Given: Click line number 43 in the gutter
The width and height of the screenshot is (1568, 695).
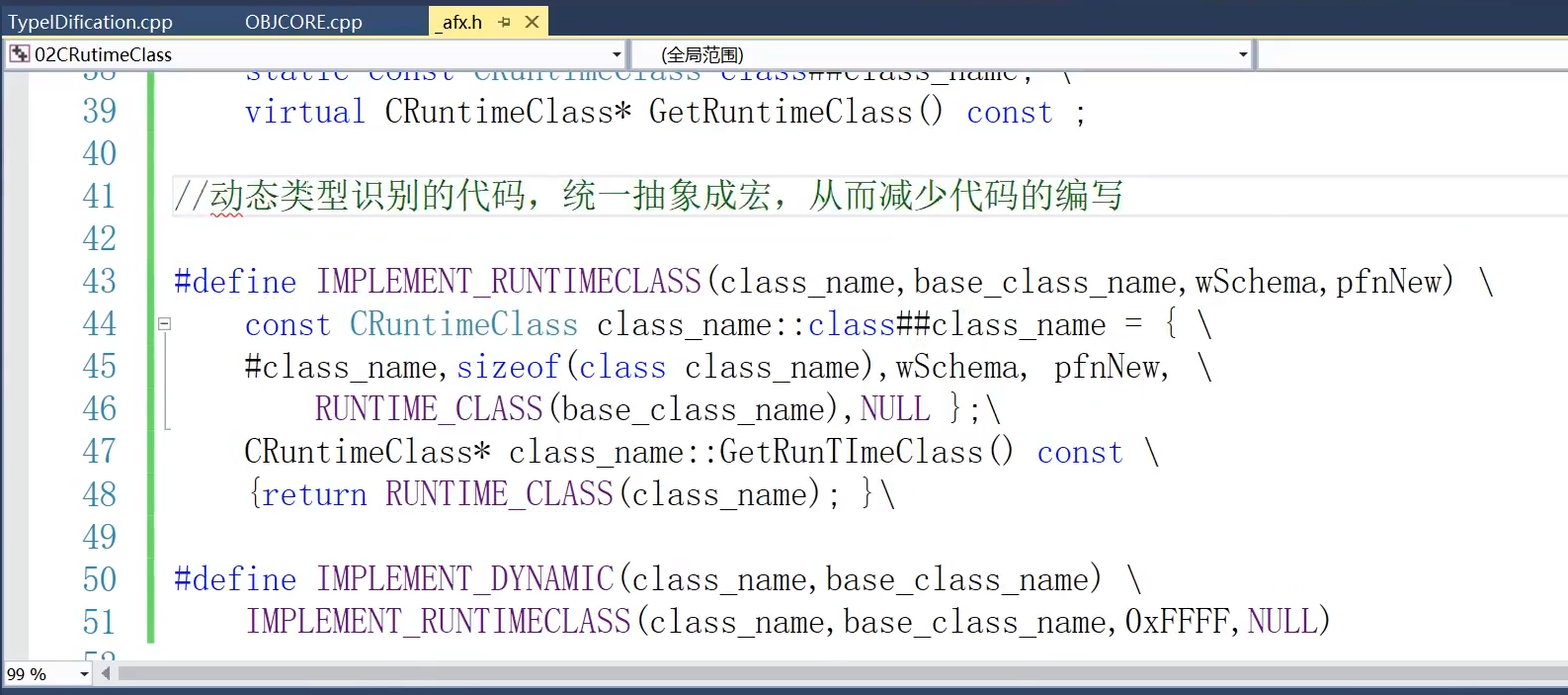Looking at the screenshot, I should click(100, 281).
